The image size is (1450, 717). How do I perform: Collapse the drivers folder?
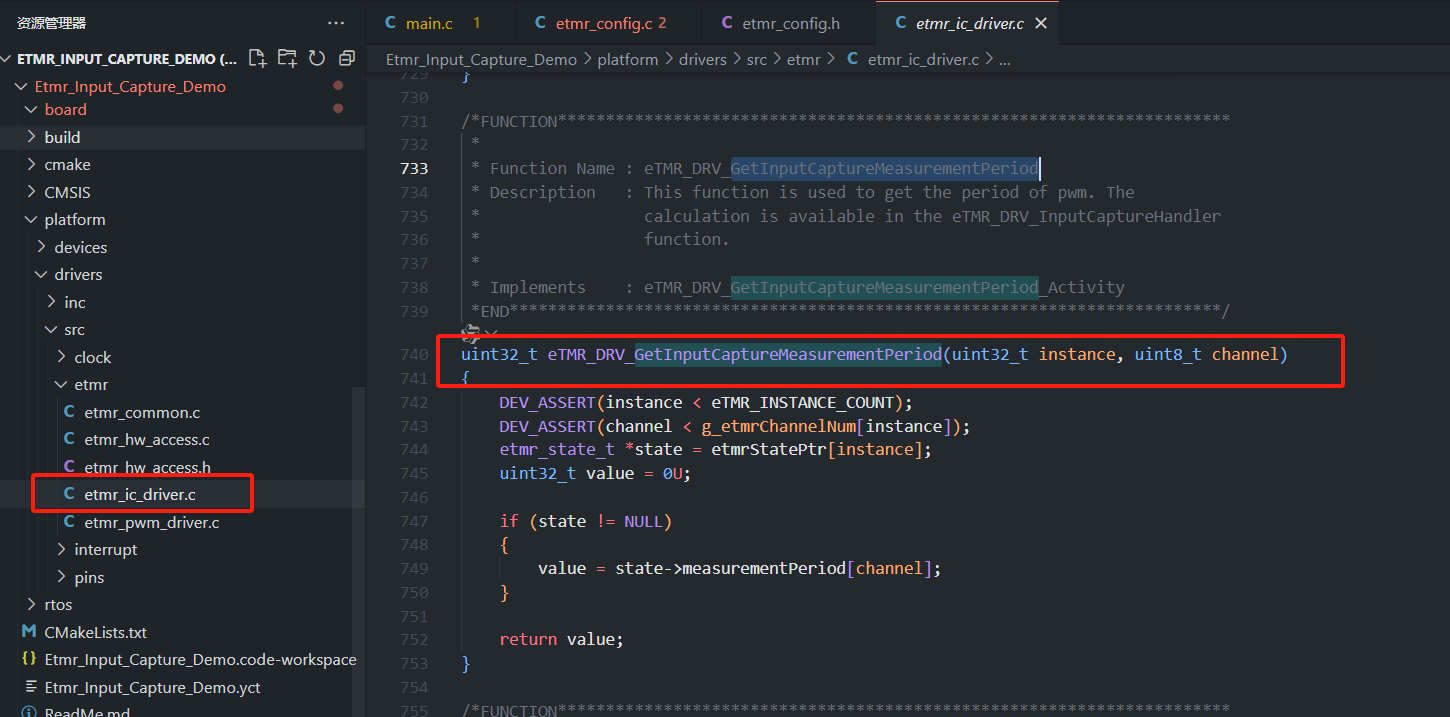click(42, 274)
